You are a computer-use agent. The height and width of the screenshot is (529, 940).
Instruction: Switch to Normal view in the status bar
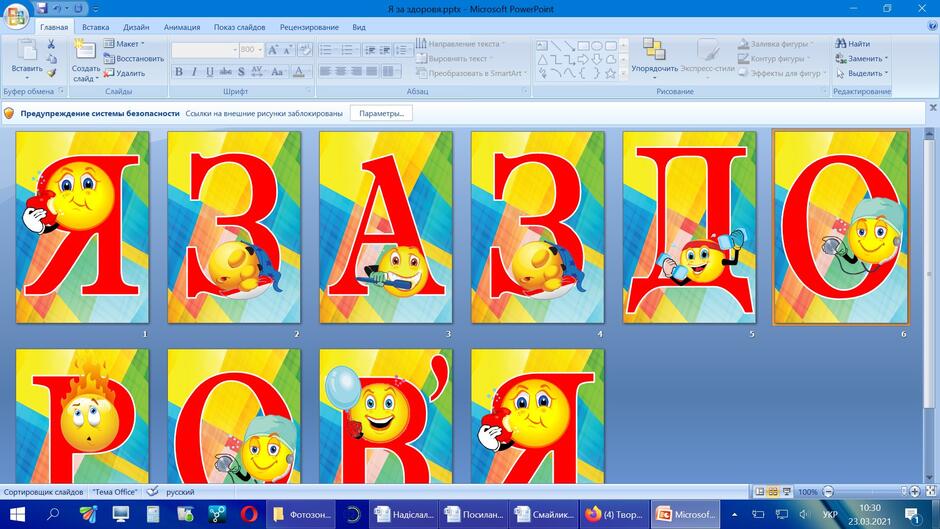(x=760, y=492)
